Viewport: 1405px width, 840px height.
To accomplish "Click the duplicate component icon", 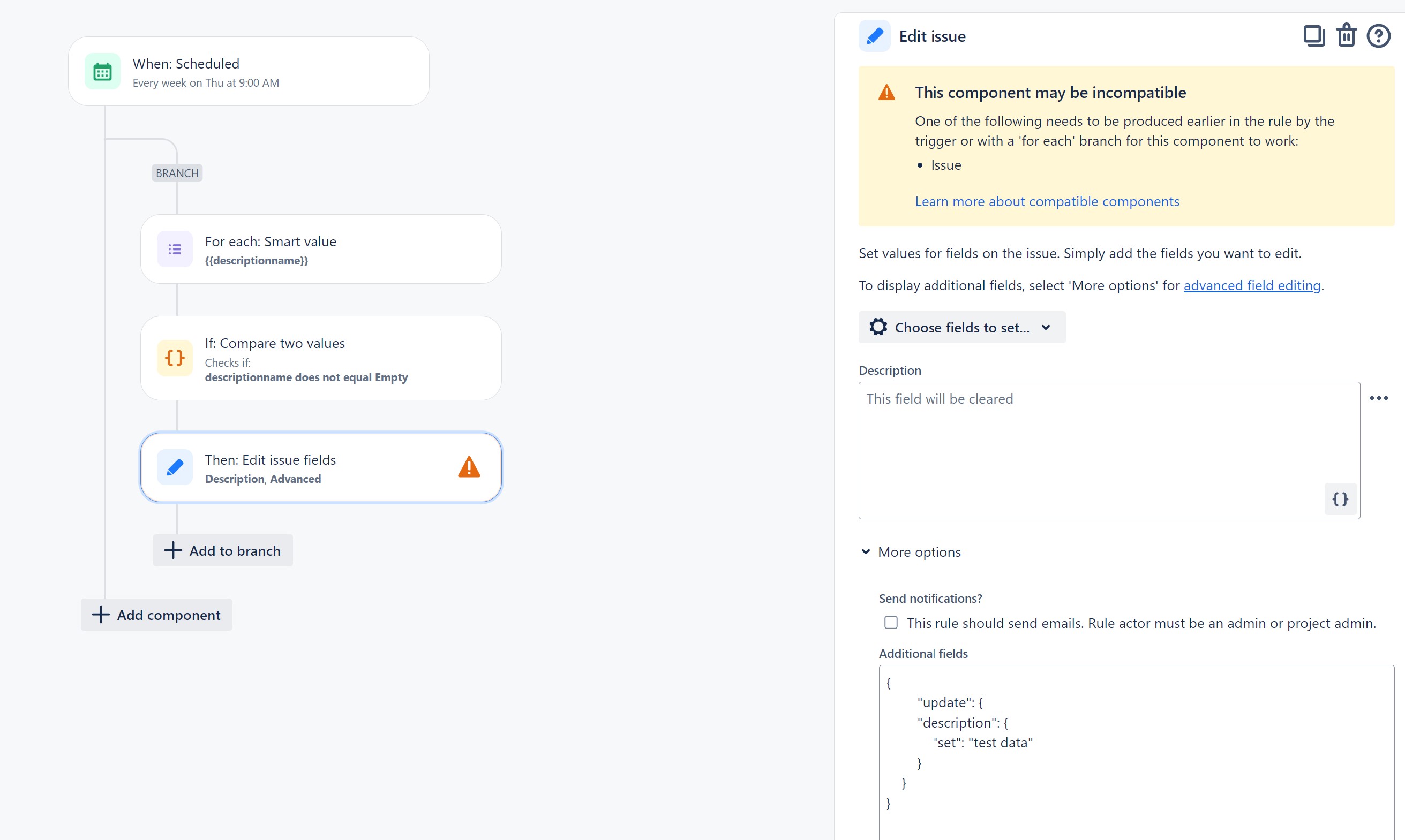I will coord(1314,36).
